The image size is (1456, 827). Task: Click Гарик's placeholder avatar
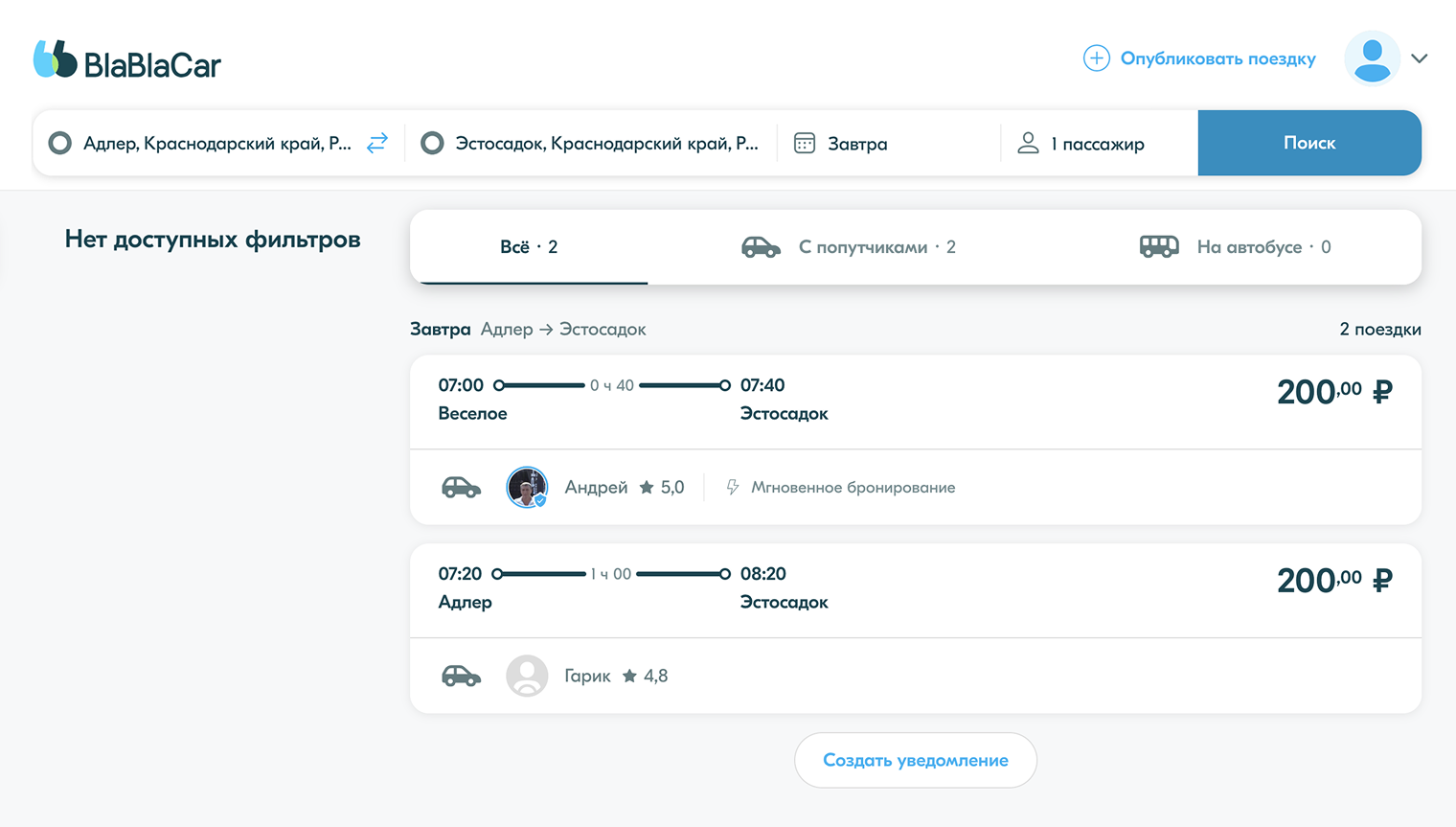click(x=527, y=676)
